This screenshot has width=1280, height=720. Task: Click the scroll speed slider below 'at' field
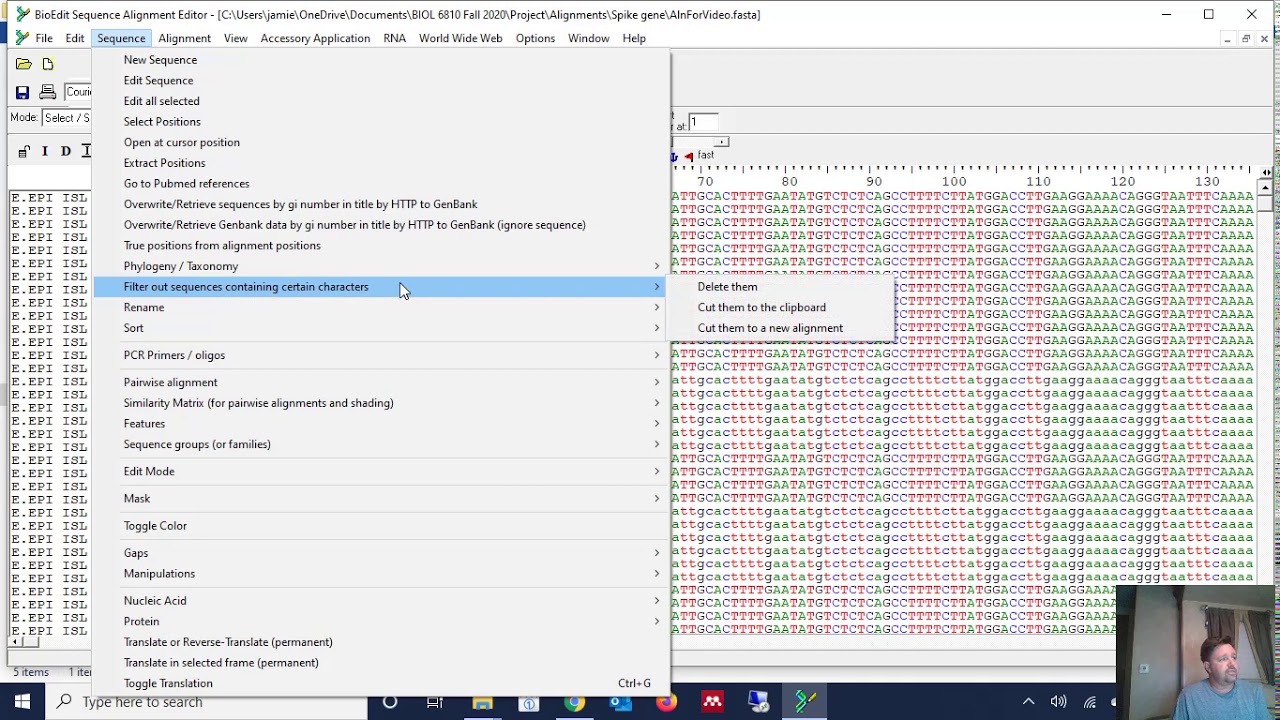(699, 141)
